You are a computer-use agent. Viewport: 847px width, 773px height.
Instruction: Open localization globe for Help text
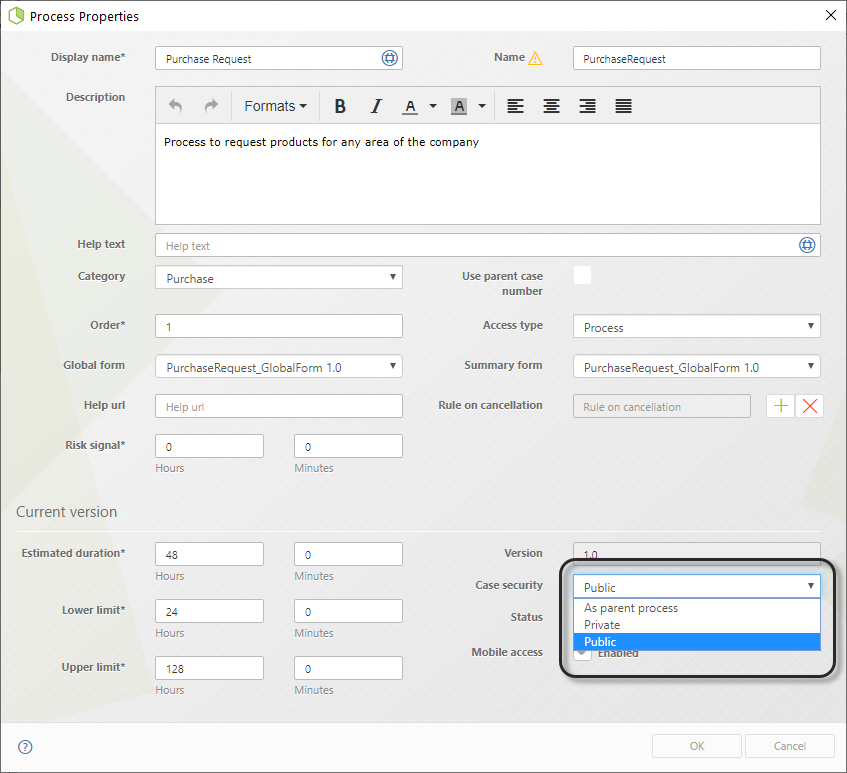coord(807,245)
